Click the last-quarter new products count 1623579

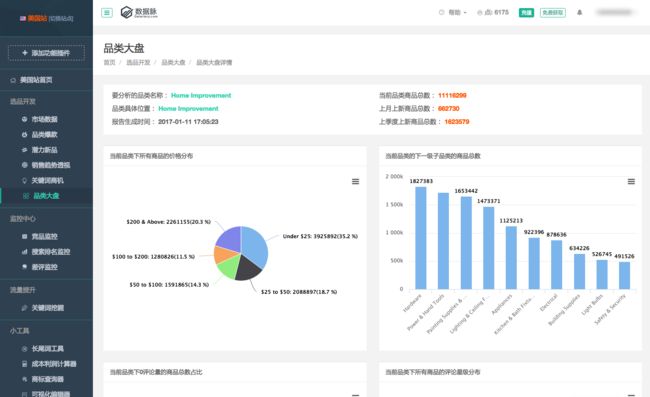[457, 121]
